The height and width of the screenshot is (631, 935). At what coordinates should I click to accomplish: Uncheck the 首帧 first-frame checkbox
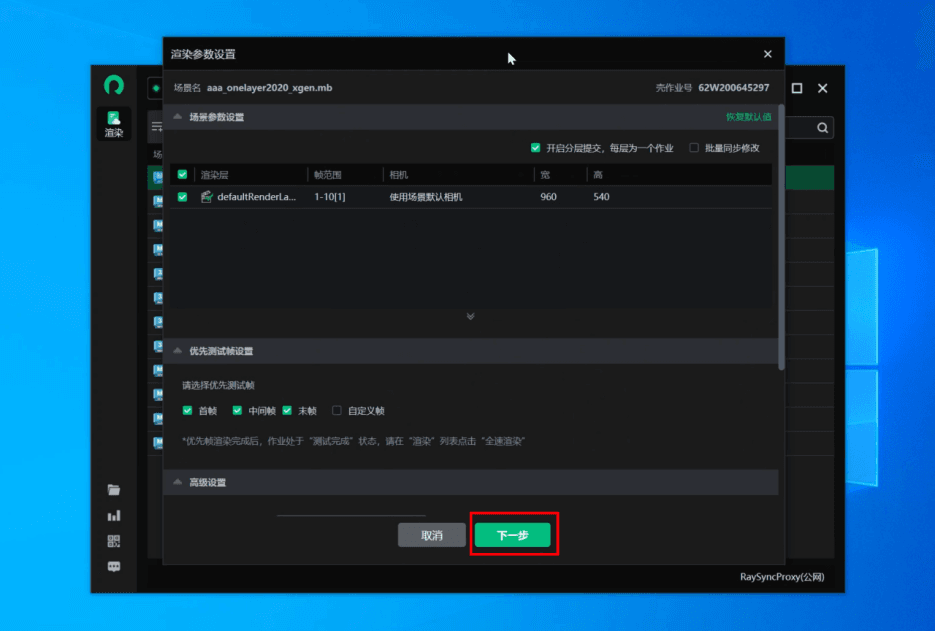click(187, 410)
